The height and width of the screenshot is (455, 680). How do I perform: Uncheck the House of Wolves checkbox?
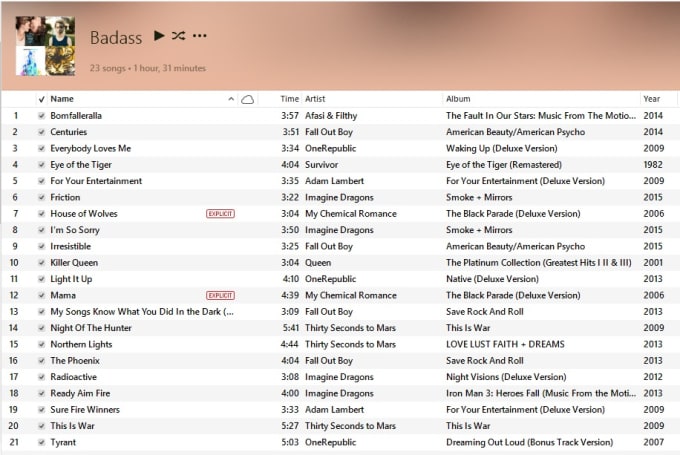(x=41, y=214)
